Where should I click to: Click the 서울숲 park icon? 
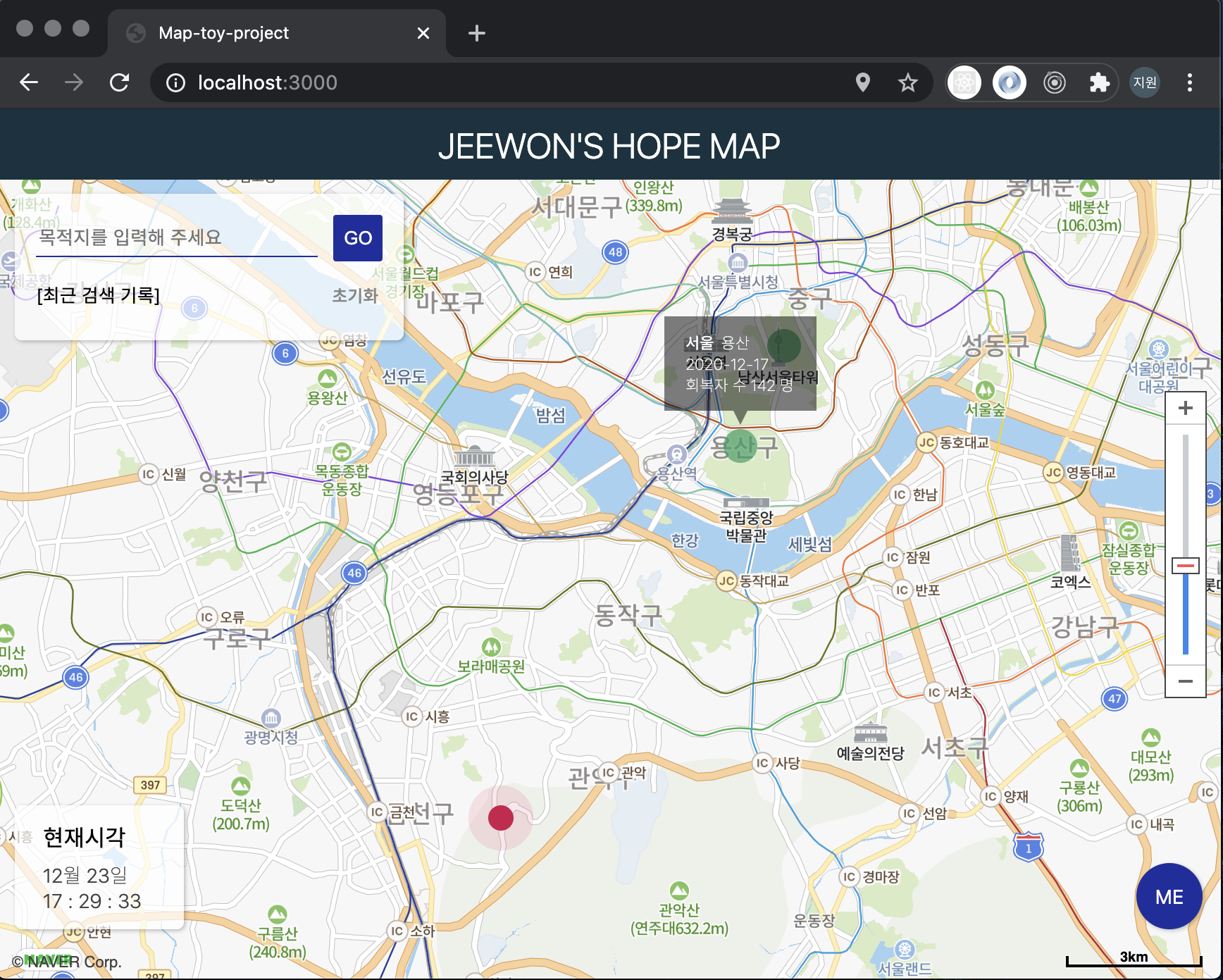point(985,390)
